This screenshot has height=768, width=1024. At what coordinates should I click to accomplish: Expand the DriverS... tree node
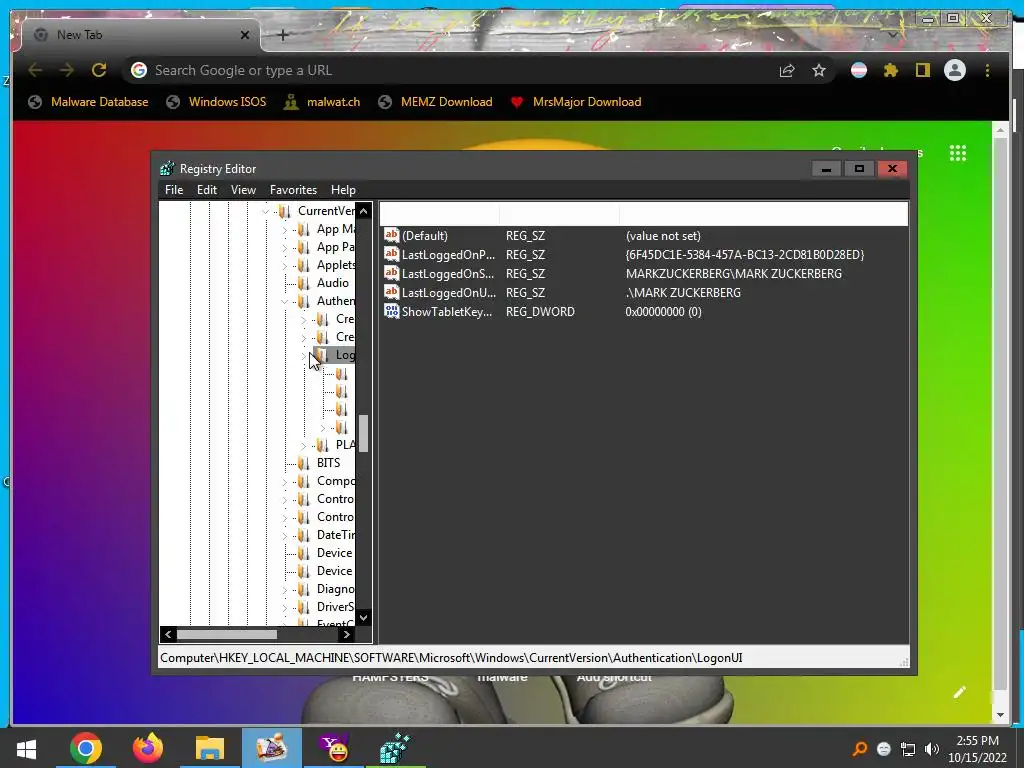pyautogui.click(x=284, y=607)
